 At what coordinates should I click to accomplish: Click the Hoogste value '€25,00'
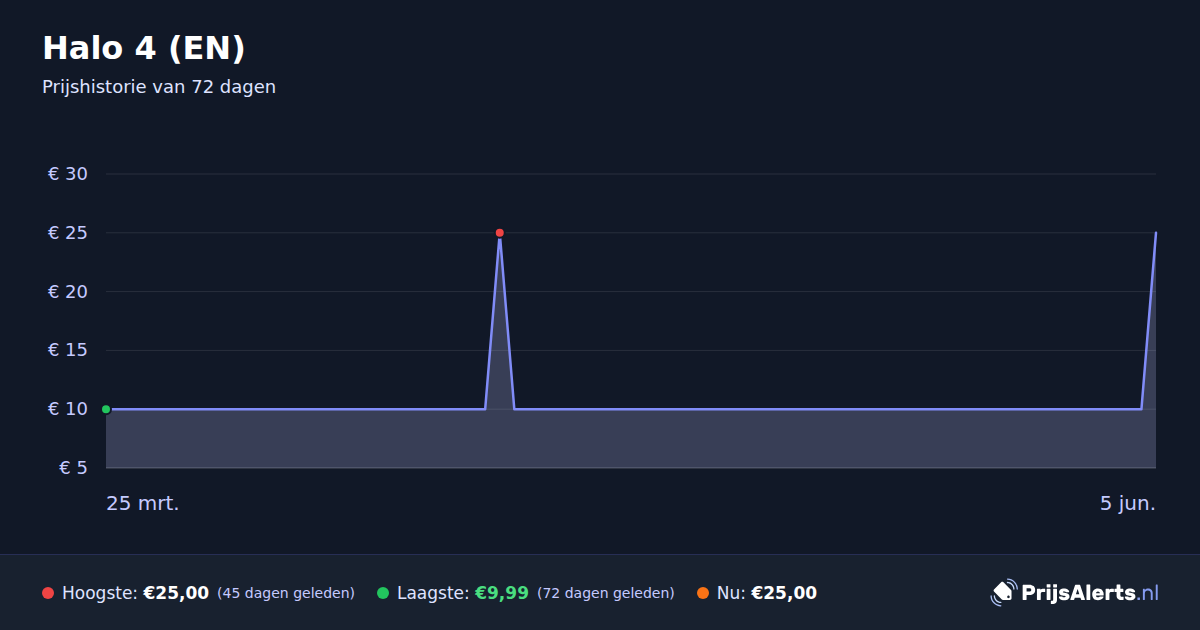point(176,593)
